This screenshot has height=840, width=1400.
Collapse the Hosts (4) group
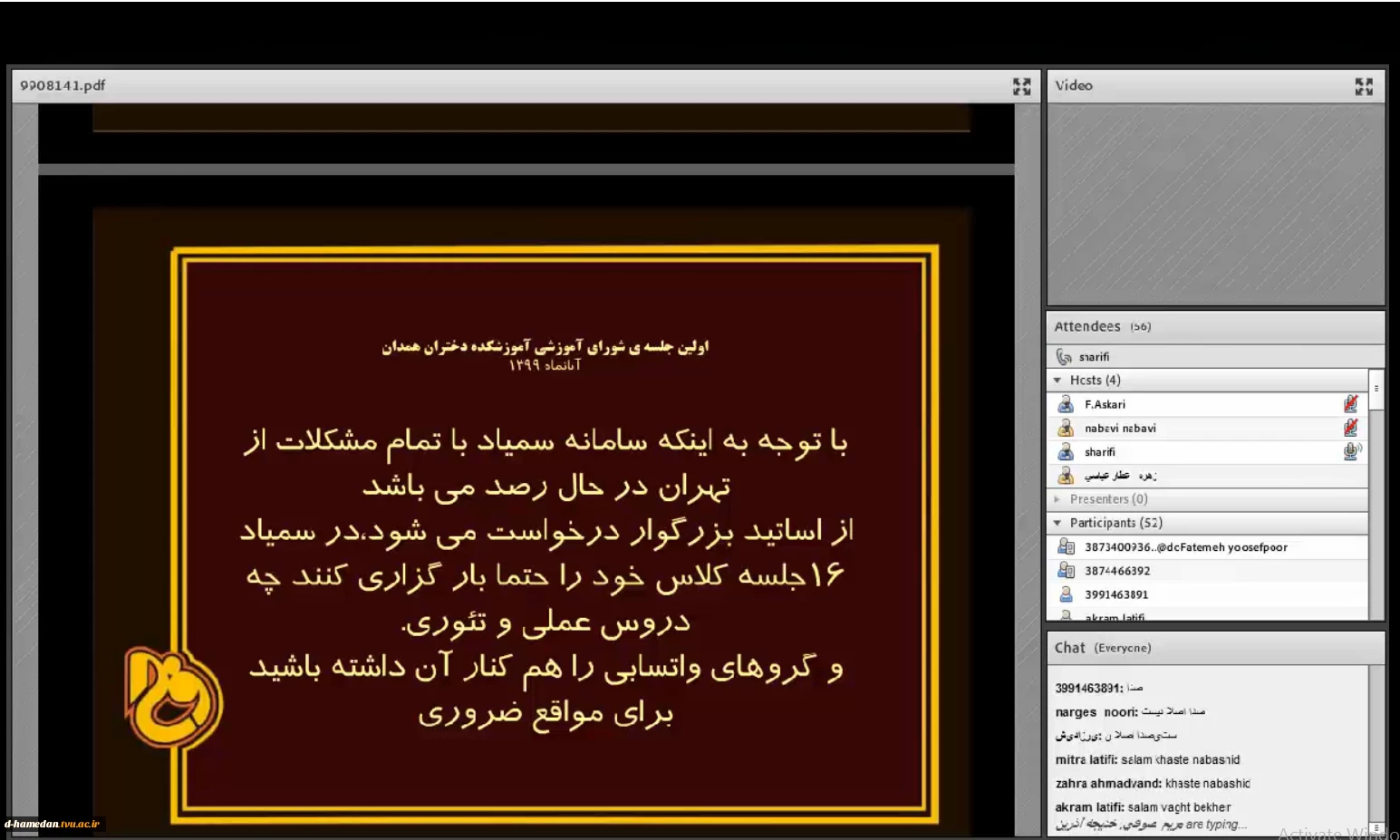click(x=1057, y=381)
